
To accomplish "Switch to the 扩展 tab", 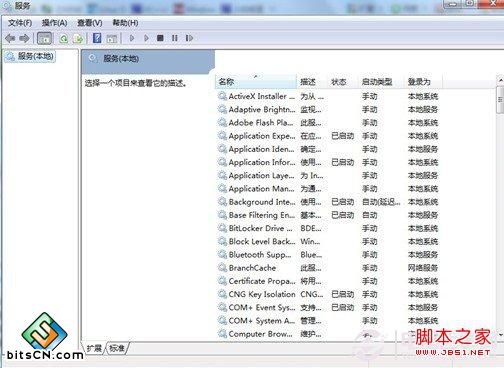I will coord(94,348).
